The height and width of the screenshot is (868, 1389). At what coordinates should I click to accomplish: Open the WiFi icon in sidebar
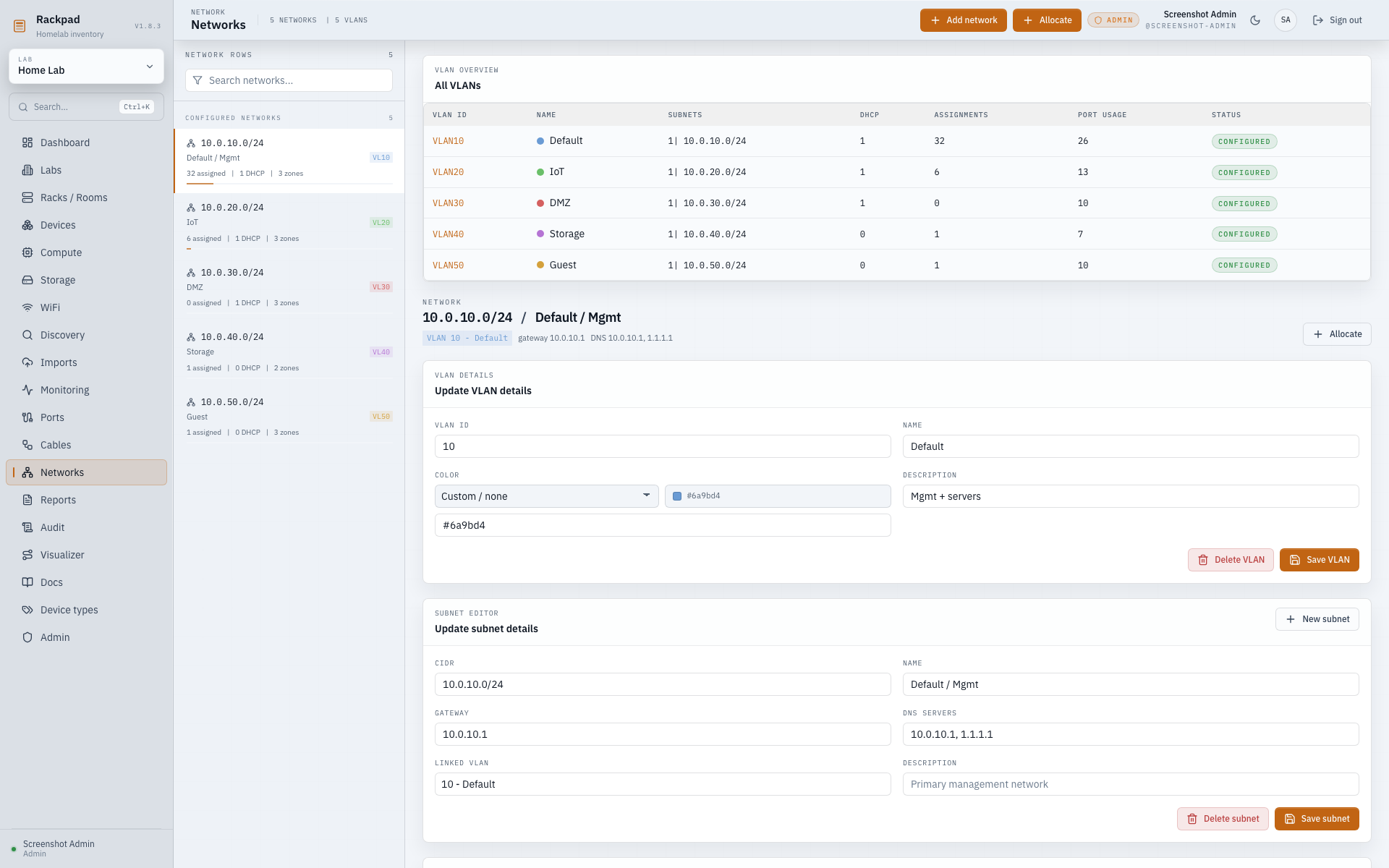click(x=27, y=307)
